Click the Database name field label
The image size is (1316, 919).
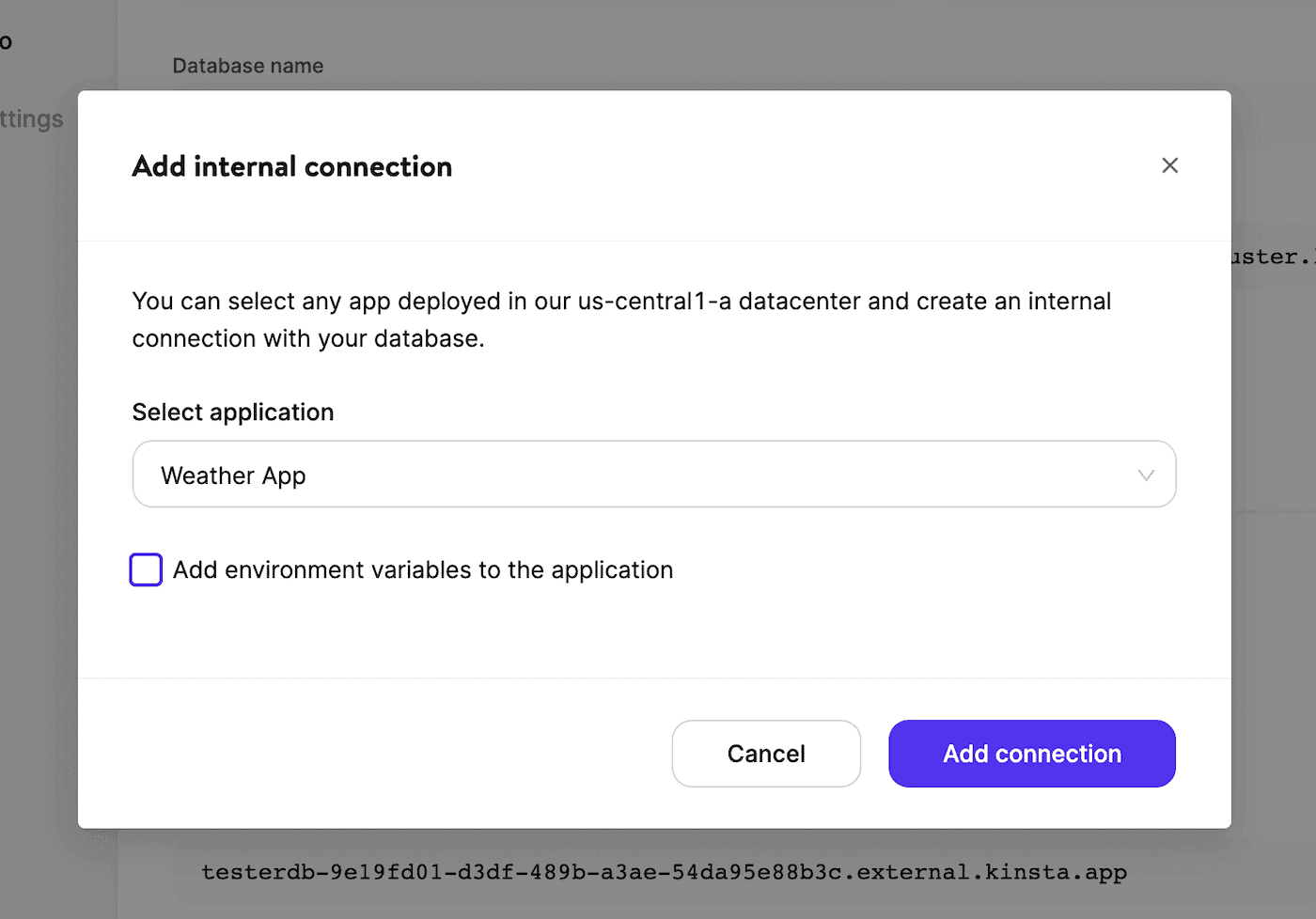247,66
